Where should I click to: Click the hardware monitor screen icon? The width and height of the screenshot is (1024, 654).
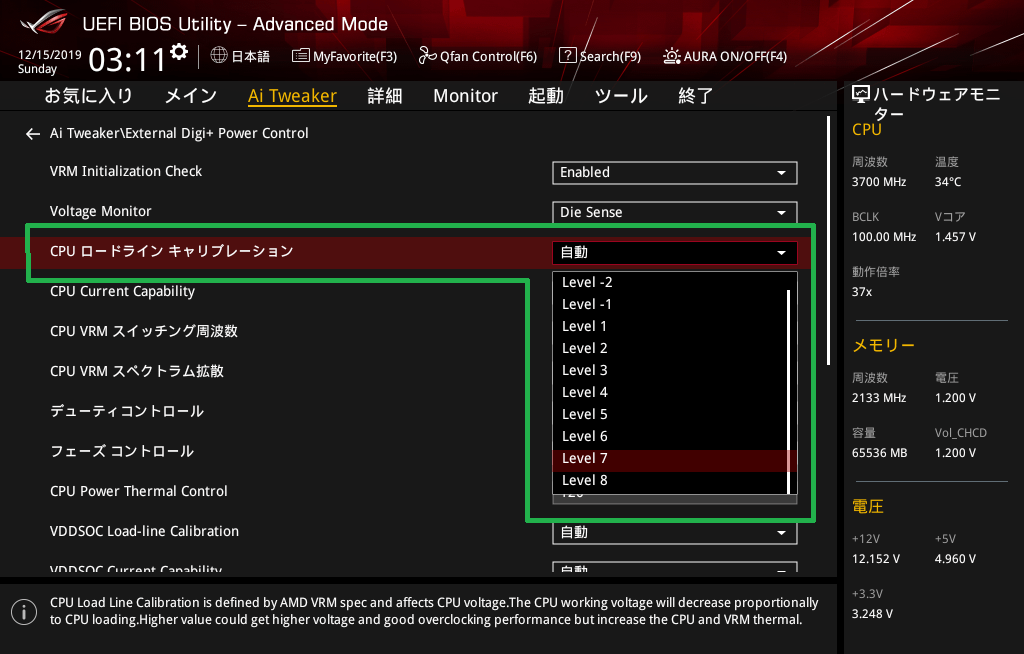[x=861, y=95]
